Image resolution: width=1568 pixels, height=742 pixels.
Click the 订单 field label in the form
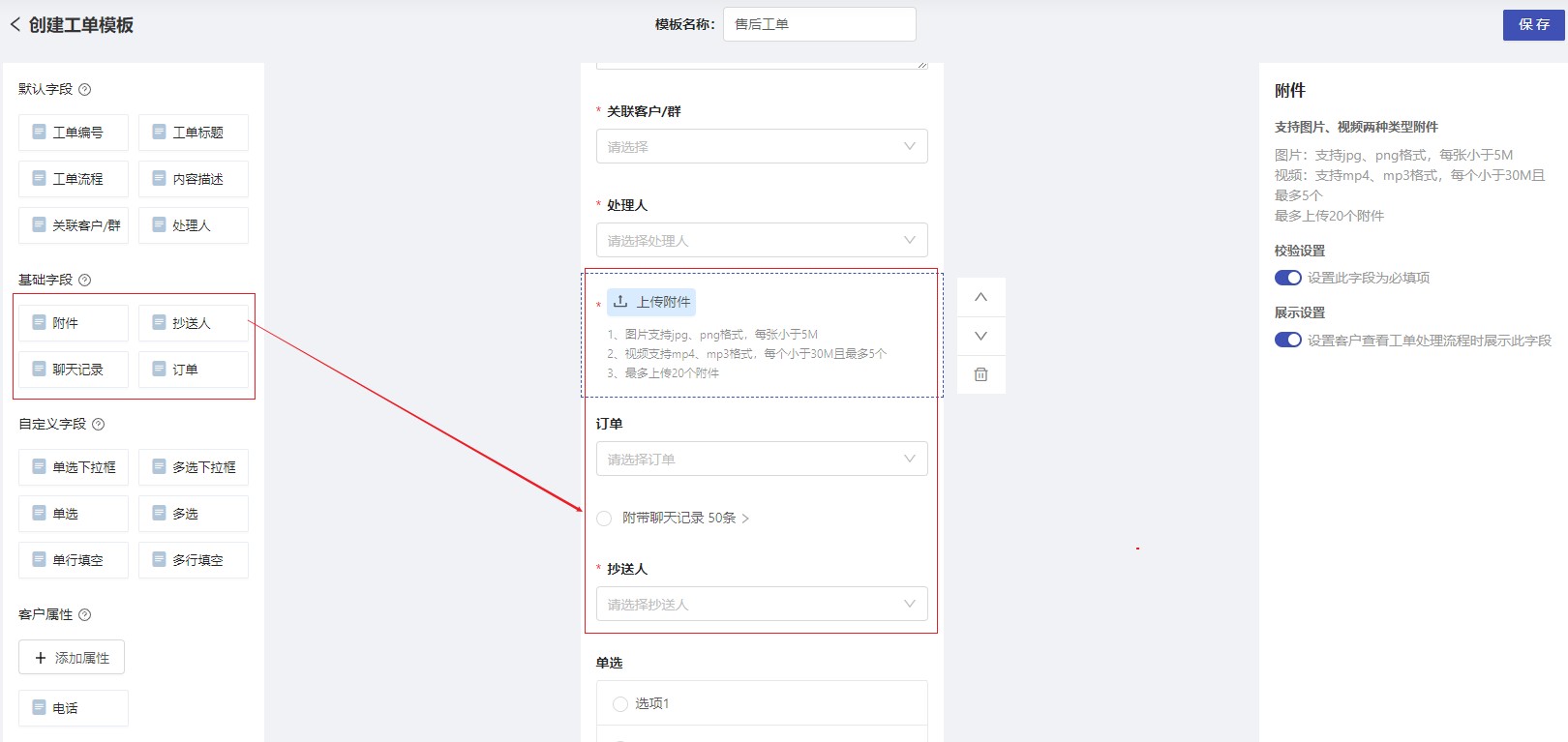(x=609, y=424)
